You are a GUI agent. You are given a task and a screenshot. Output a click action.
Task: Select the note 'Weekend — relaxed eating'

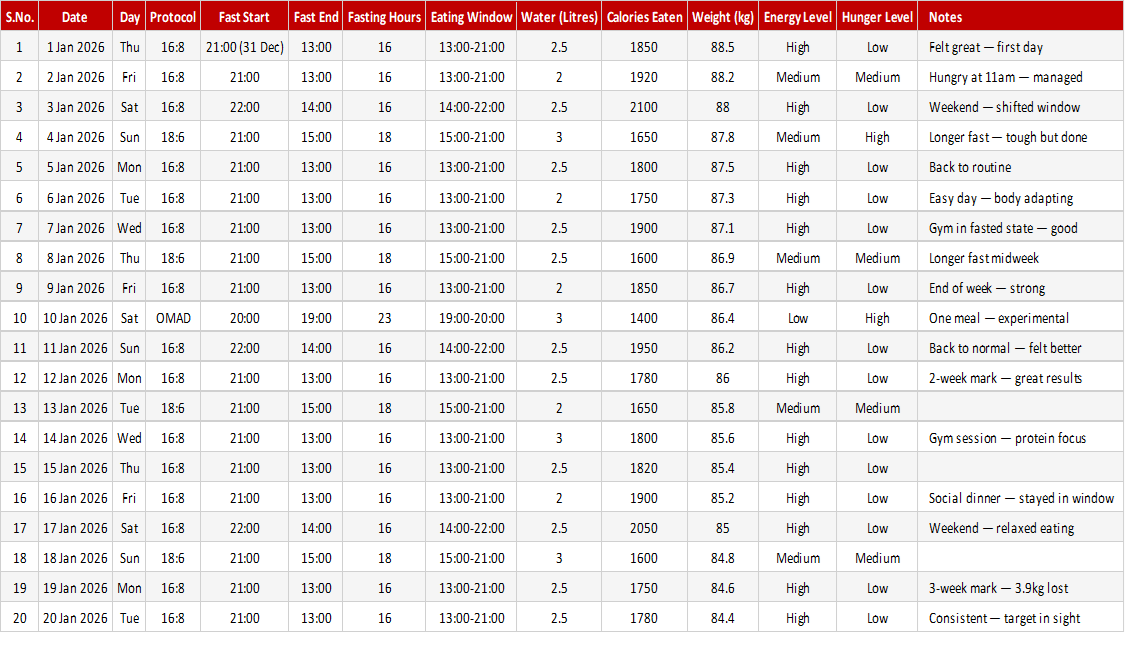pyautogui.click(x=1001, y=529)
